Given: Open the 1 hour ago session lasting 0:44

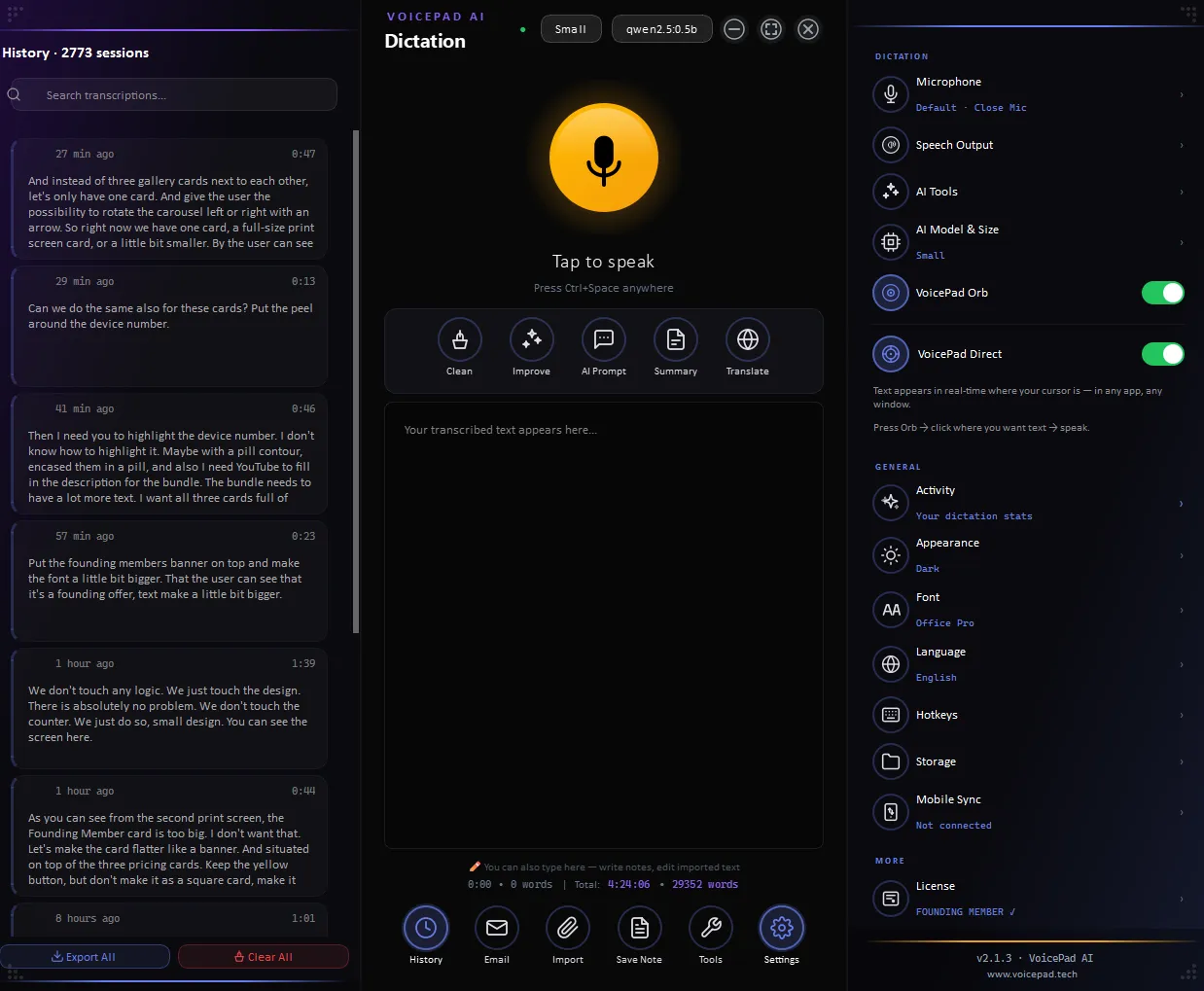Looking at the screenshot, I should (169, 835).
